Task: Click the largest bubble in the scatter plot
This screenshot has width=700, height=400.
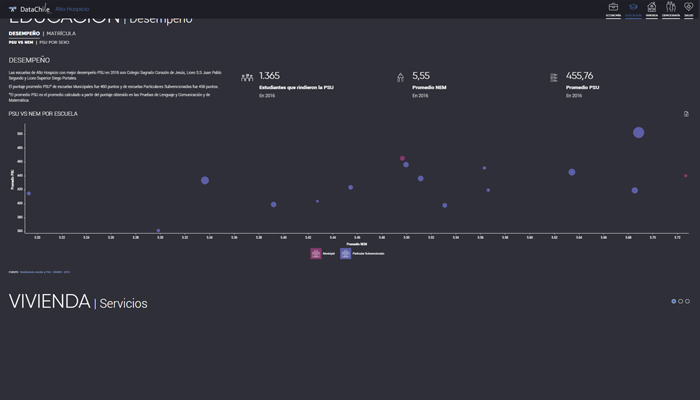Action: [x=638, y=133]
